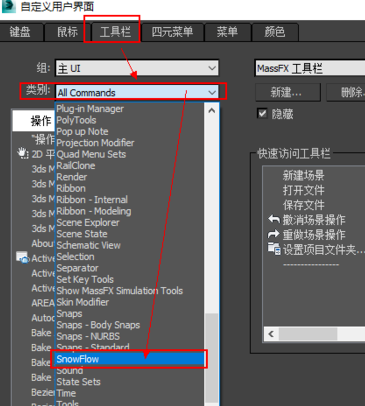365x406 pixels.
Task: Choose Snaps - NURBS category
Action: [x=88, y=336]
